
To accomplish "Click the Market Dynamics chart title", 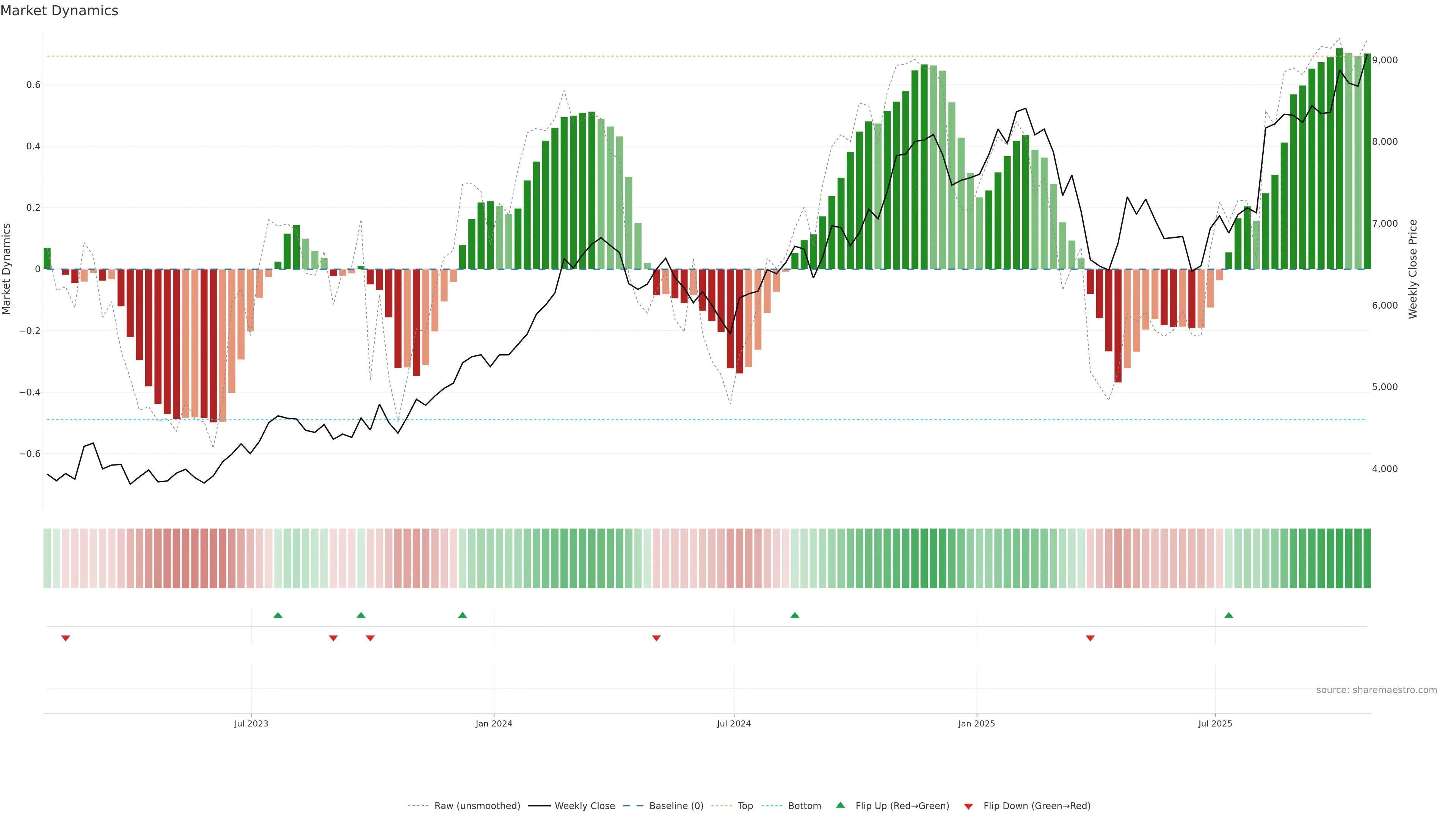I will point(60,11).
